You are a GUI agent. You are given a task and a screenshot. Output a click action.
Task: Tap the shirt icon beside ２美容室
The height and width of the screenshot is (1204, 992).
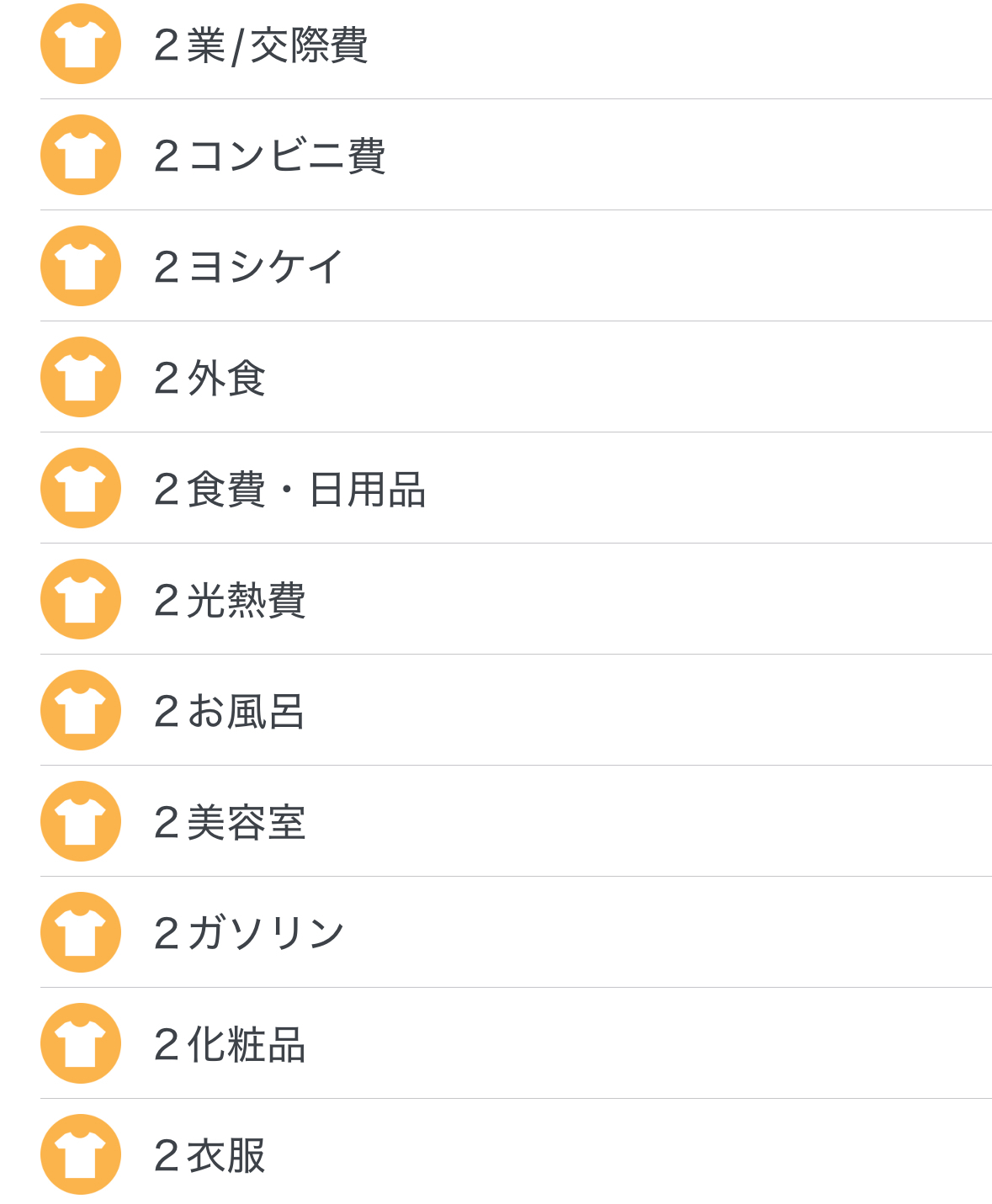tap(81, 821)
